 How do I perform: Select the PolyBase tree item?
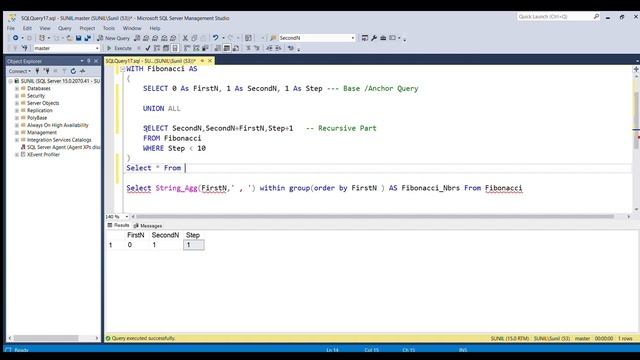click(x=37, y=118)
